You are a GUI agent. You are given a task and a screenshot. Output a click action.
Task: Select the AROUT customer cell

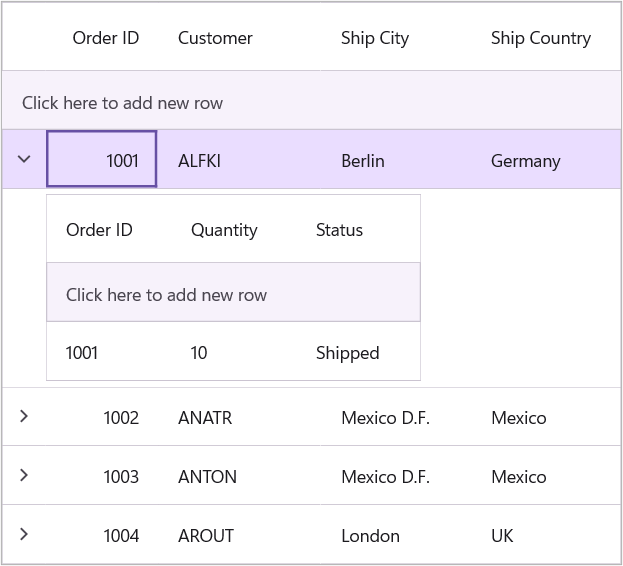tap(205, 536)
